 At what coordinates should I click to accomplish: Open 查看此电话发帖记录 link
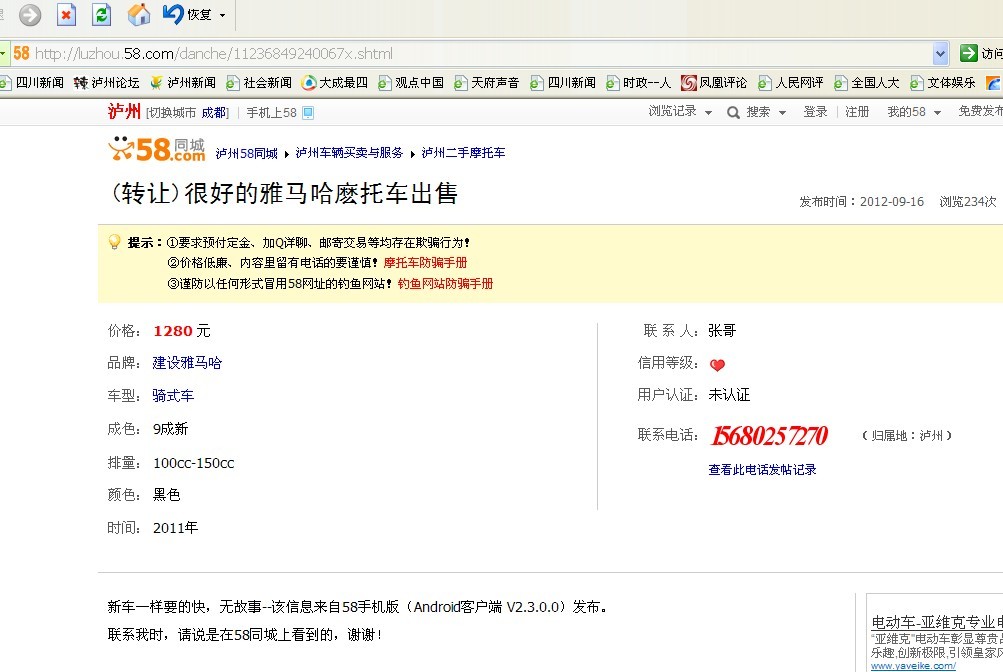[762, 470]
